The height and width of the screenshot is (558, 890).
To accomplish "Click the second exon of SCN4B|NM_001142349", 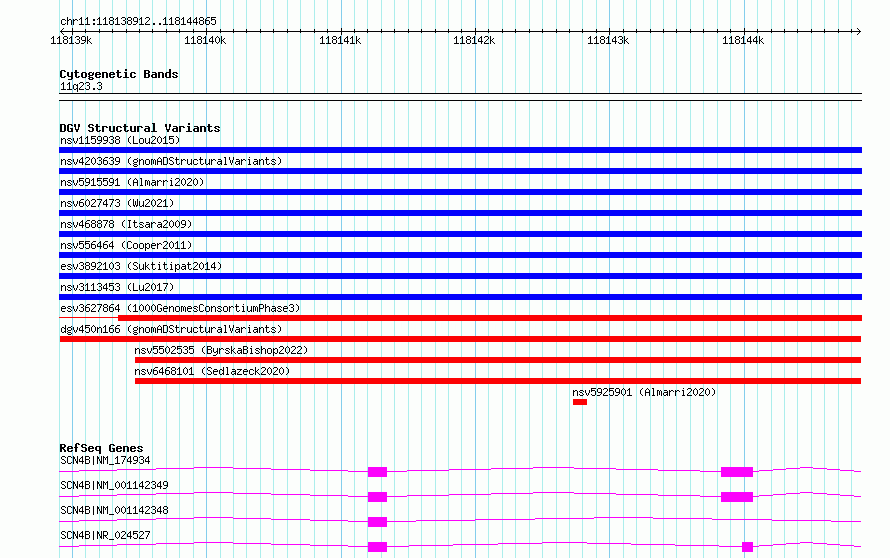I will point(737,497).
